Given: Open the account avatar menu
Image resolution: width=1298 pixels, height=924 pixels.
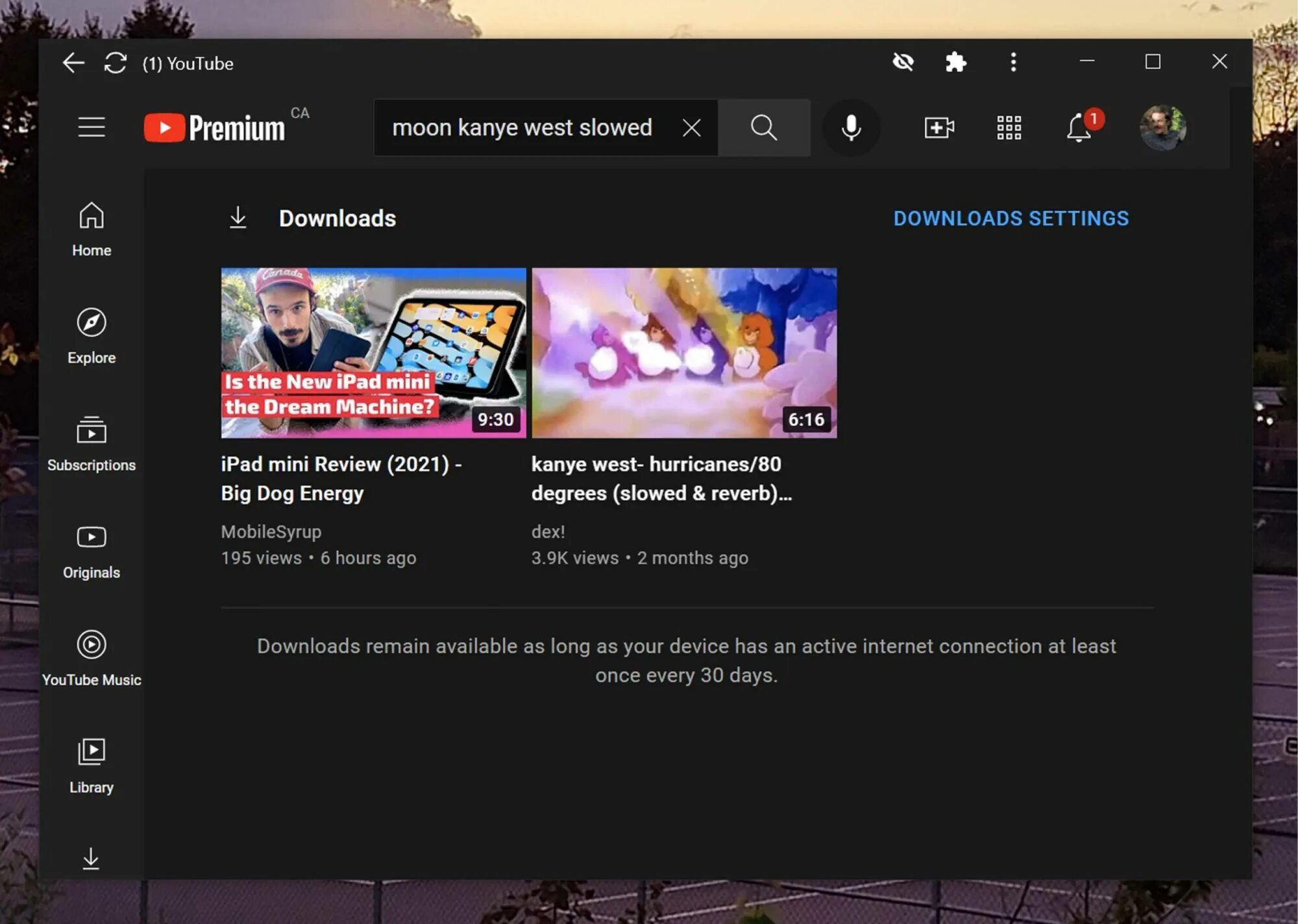Looking at the screenshot, I should [1162, 128].
